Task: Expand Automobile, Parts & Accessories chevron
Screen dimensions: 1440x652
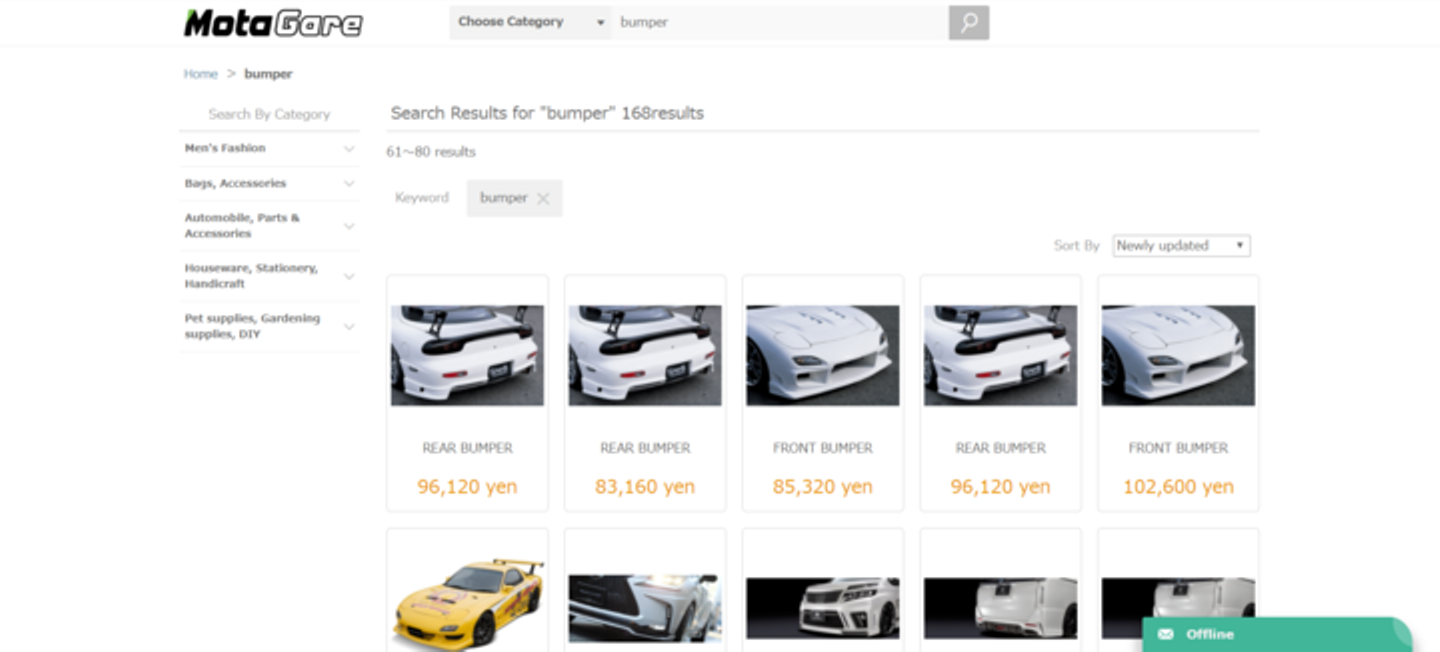Action: pos(349,226)
